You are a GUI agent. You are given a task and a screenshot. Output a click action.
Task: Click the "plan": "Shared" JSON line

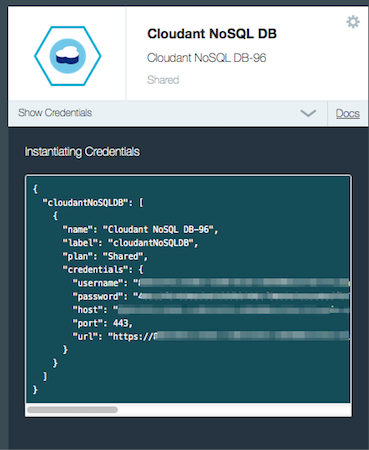(x=105, y=256)
